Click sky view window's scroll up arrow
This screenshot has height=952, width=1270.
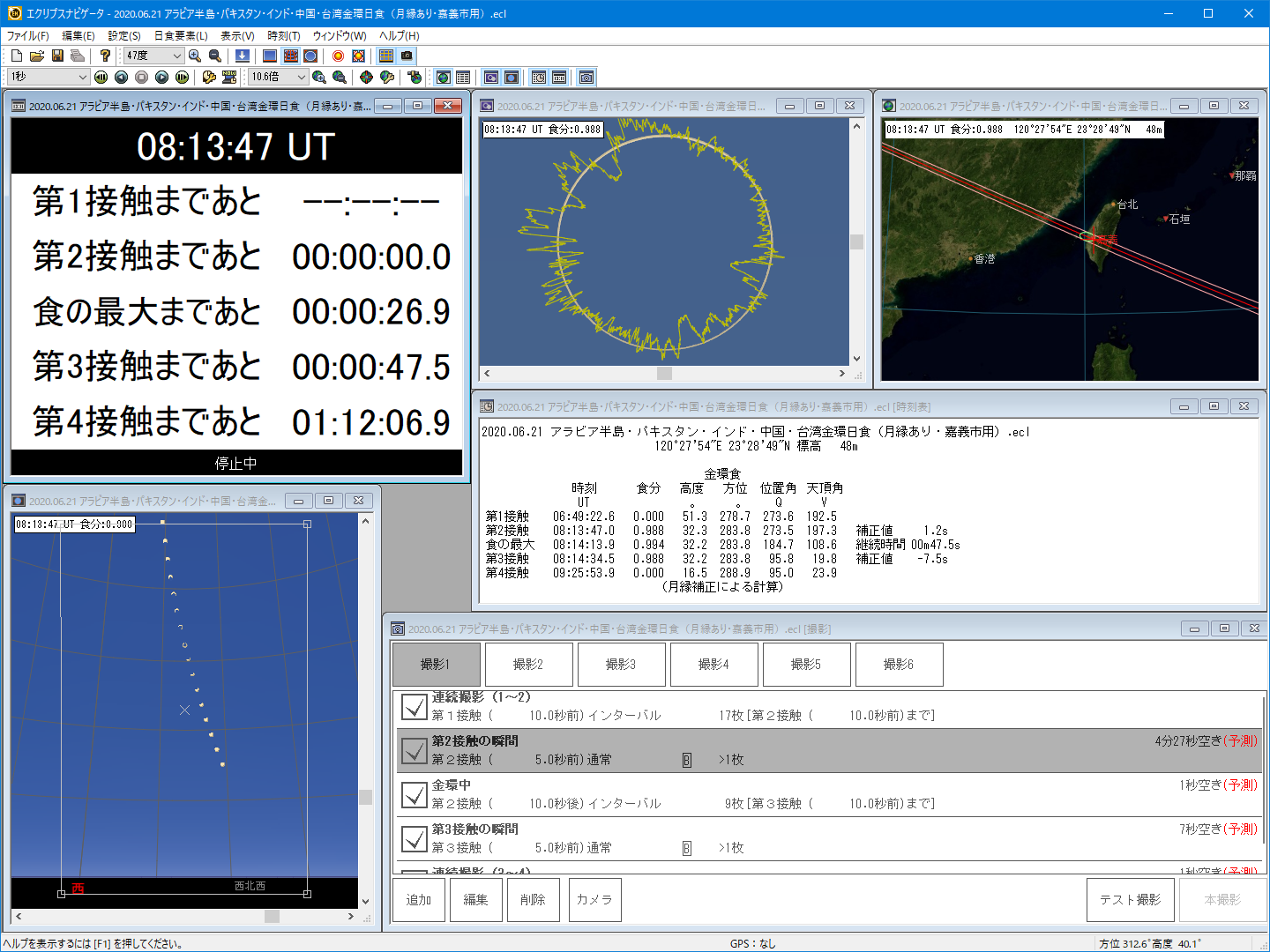click(365, 521)
